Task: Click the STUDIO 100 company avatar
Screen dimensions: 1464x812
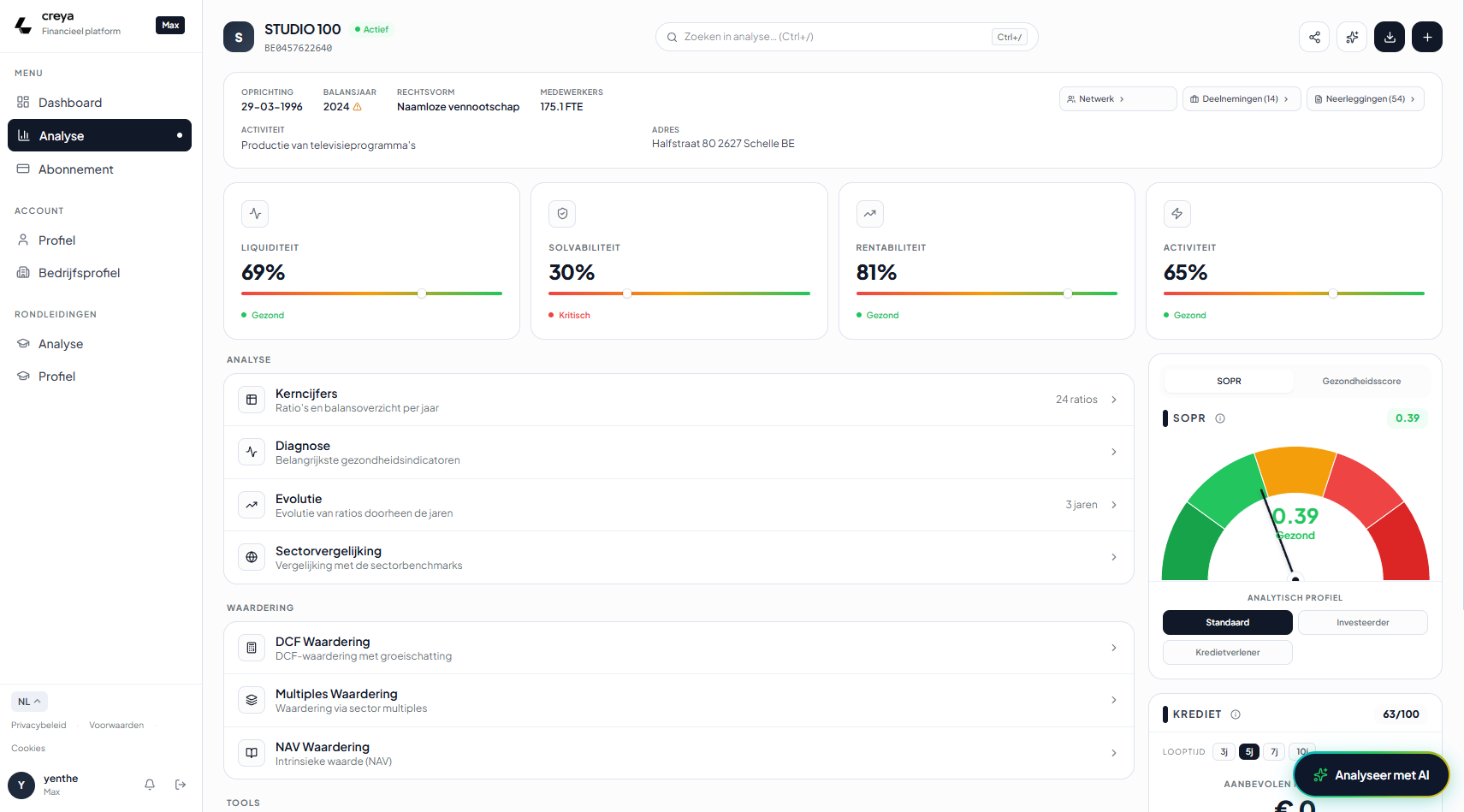Action: click(x=239, y=37)
